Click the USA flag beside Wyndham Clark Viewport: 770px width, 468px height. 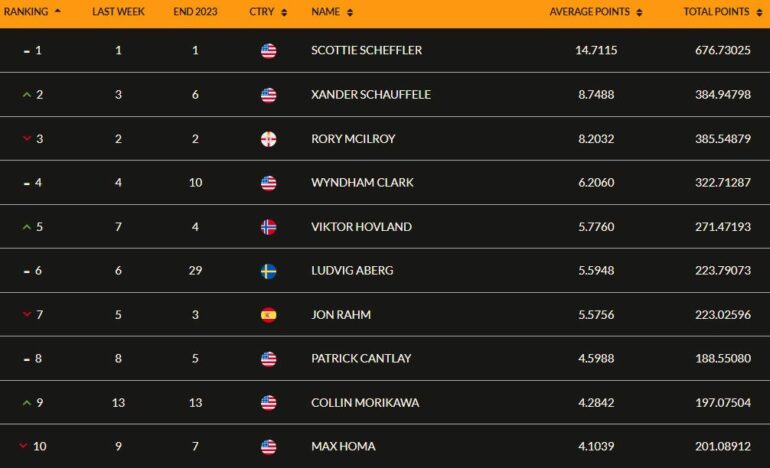pos(269,183)
